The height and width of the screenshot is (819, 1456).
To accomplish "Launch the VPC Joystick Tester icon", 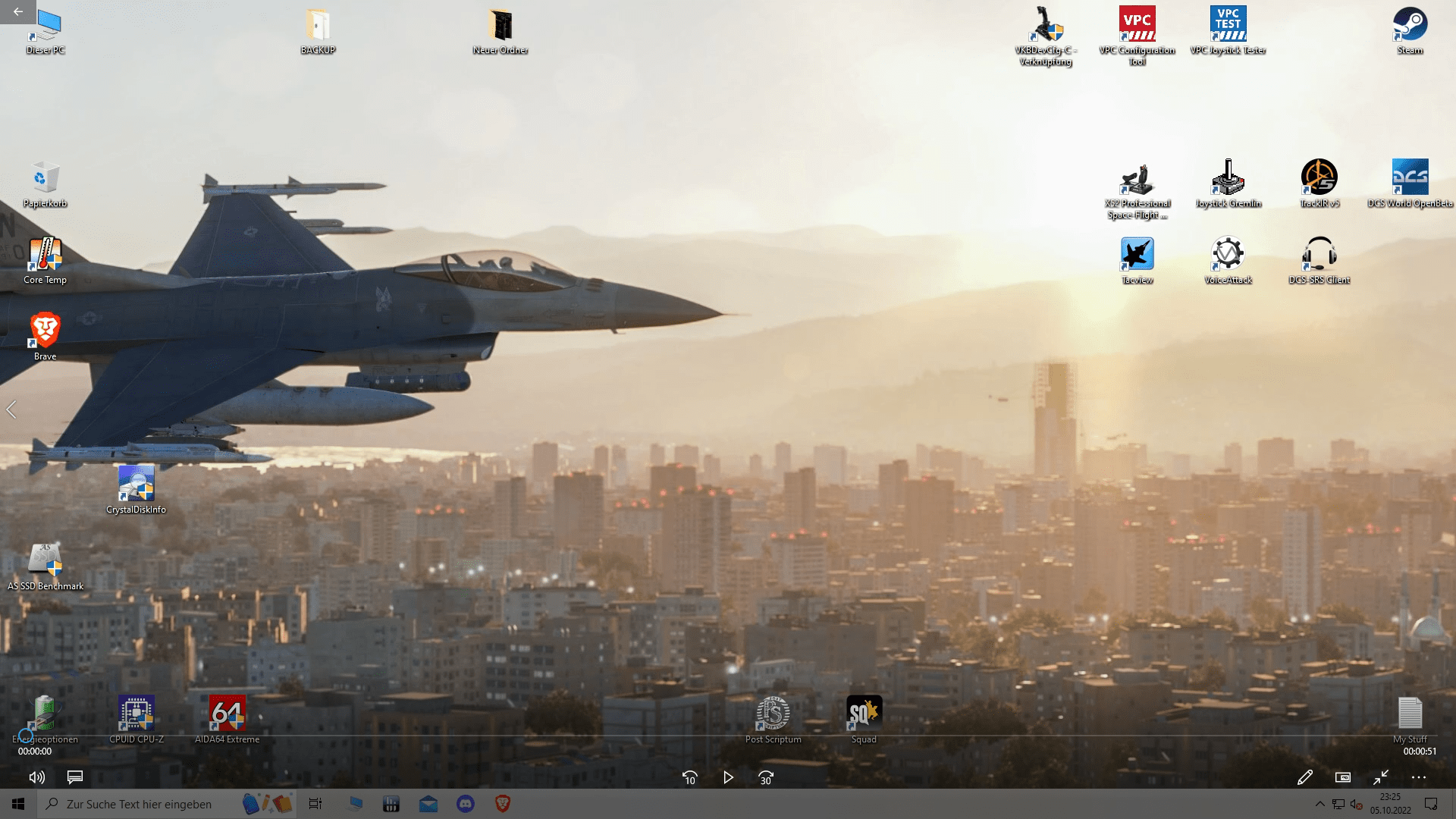I will 1228,32.
